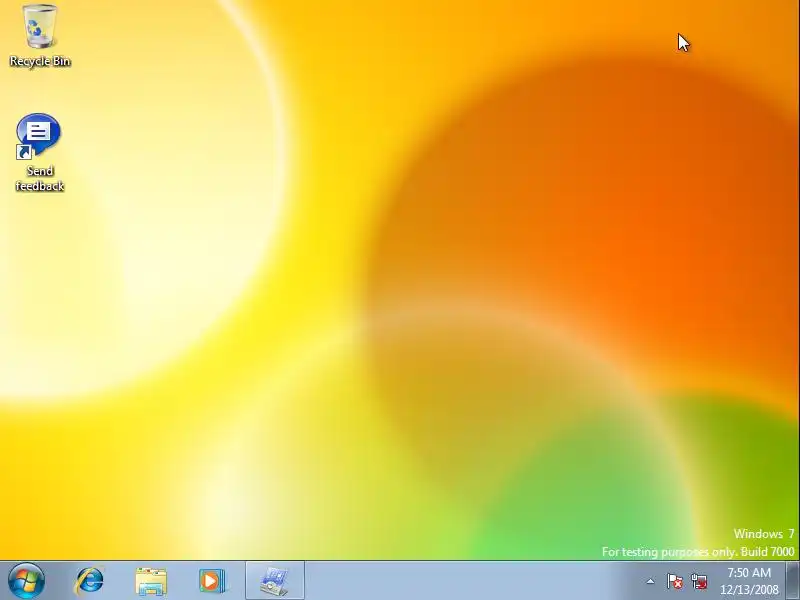
Task: Click the 12/13/2008 date in tray
Action: pyautogui.click(x=749, y=589)
